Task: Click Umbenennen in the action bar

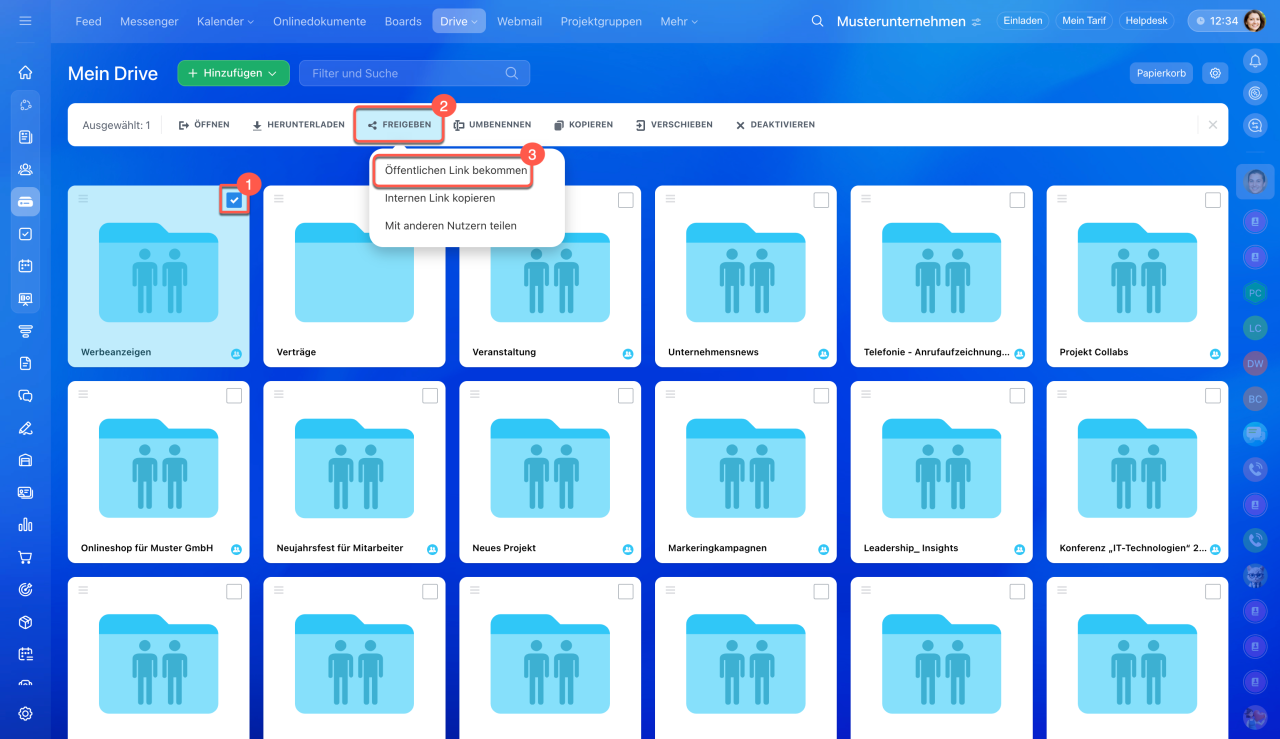Action: 492,125
